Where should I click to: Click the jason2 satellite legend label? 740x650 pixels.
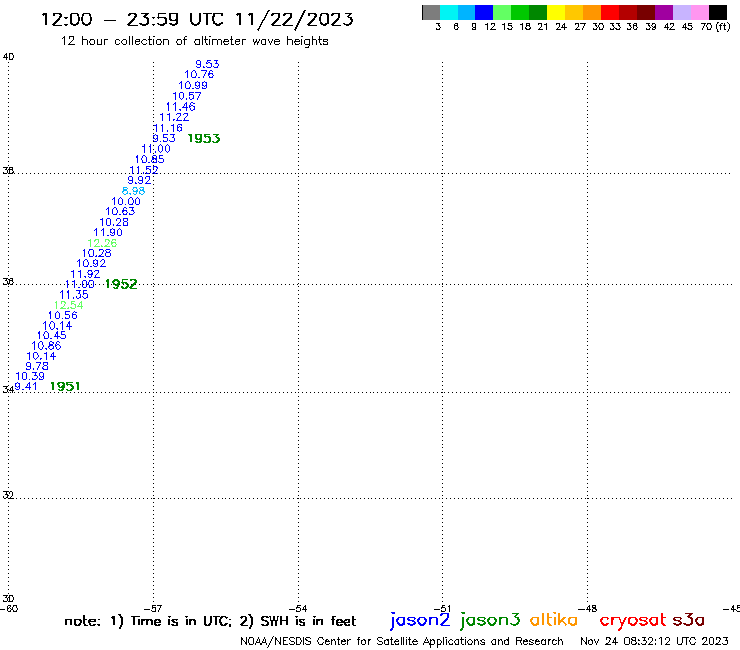click(x=420, y=620)
